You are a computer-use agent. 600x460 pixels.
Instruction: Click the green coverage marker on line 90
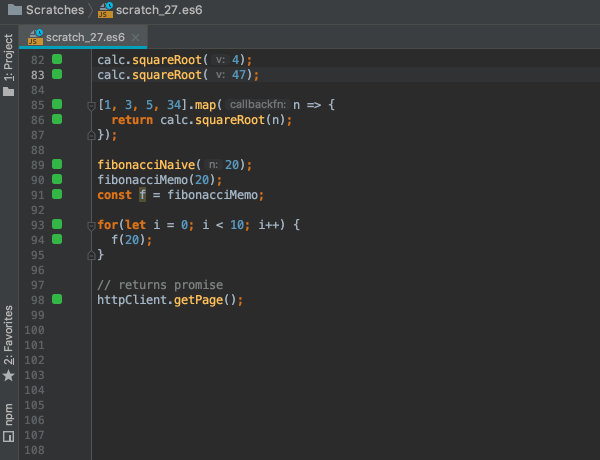tap(57, 179)
